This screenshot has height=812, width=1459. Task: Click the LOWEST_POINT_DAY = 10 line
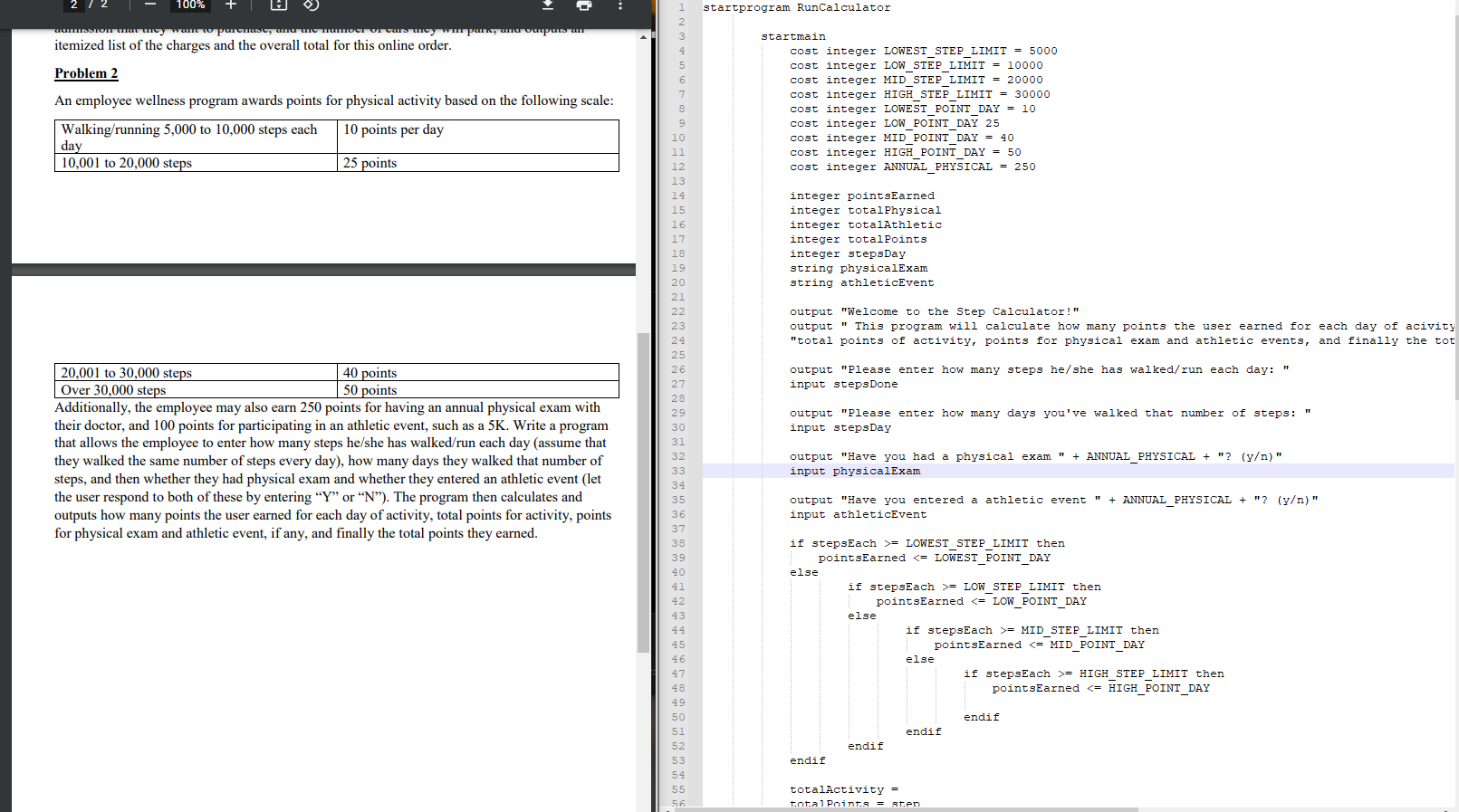click(913, 109)
